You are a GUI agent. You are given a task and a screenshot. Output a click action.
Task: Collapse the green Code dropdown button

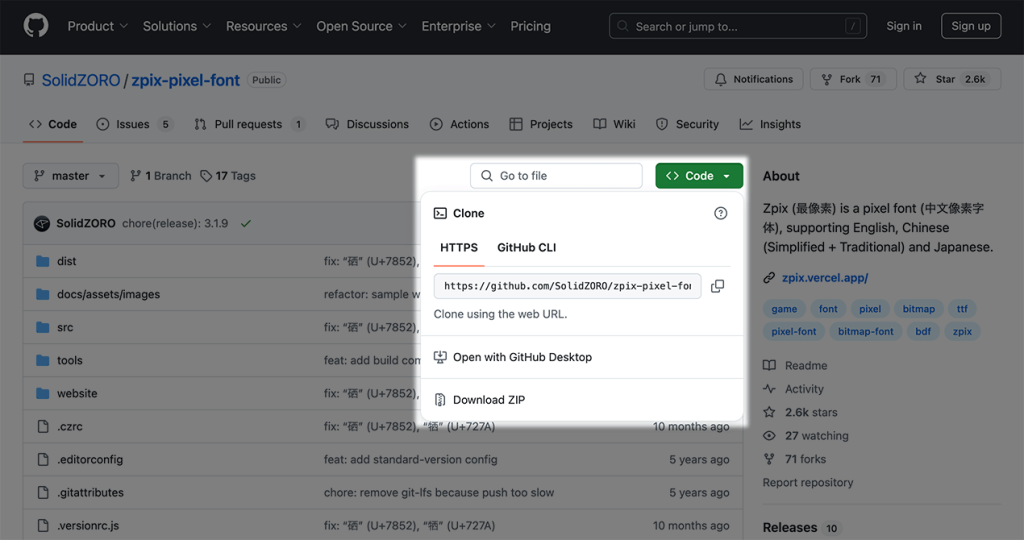(x=699, y=176)
